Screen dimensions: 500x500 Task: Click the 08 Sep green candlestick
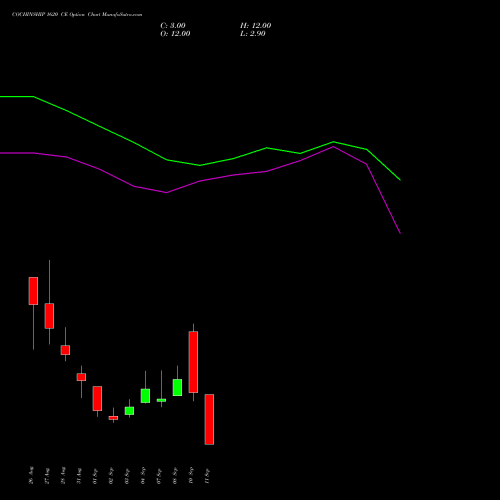click(x=177, y=387)
